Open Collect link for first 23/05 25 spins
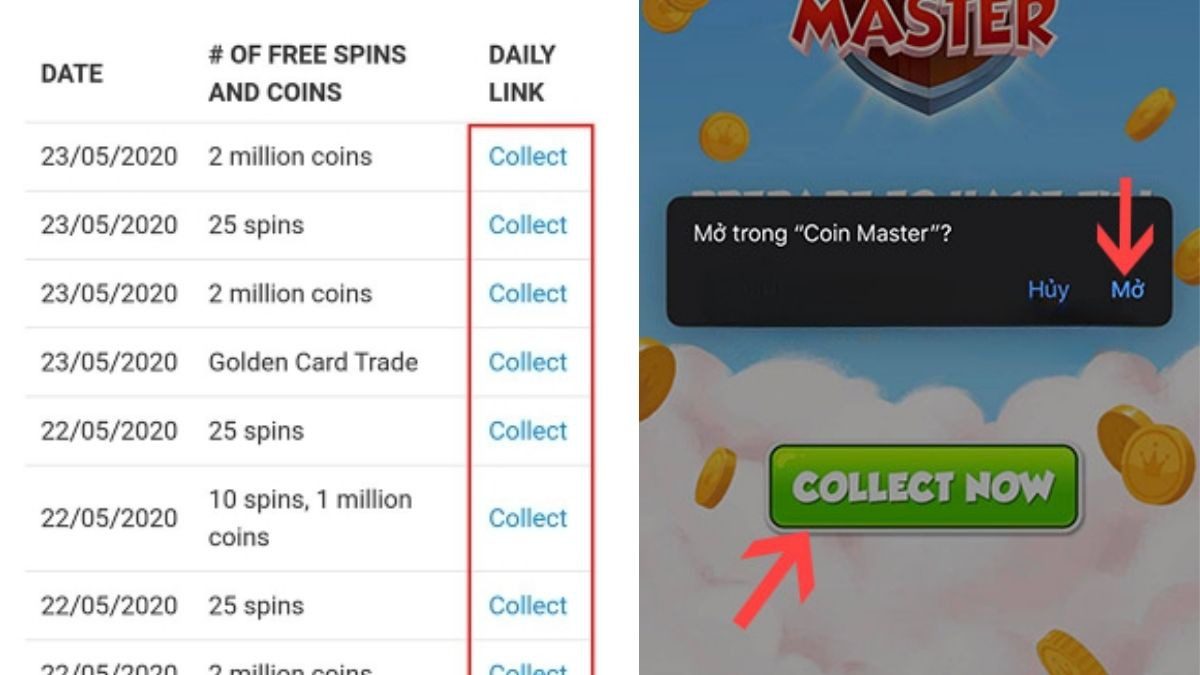Image resolution: width=1200 pixels, height=675 pixels. [x=528, y=225]
